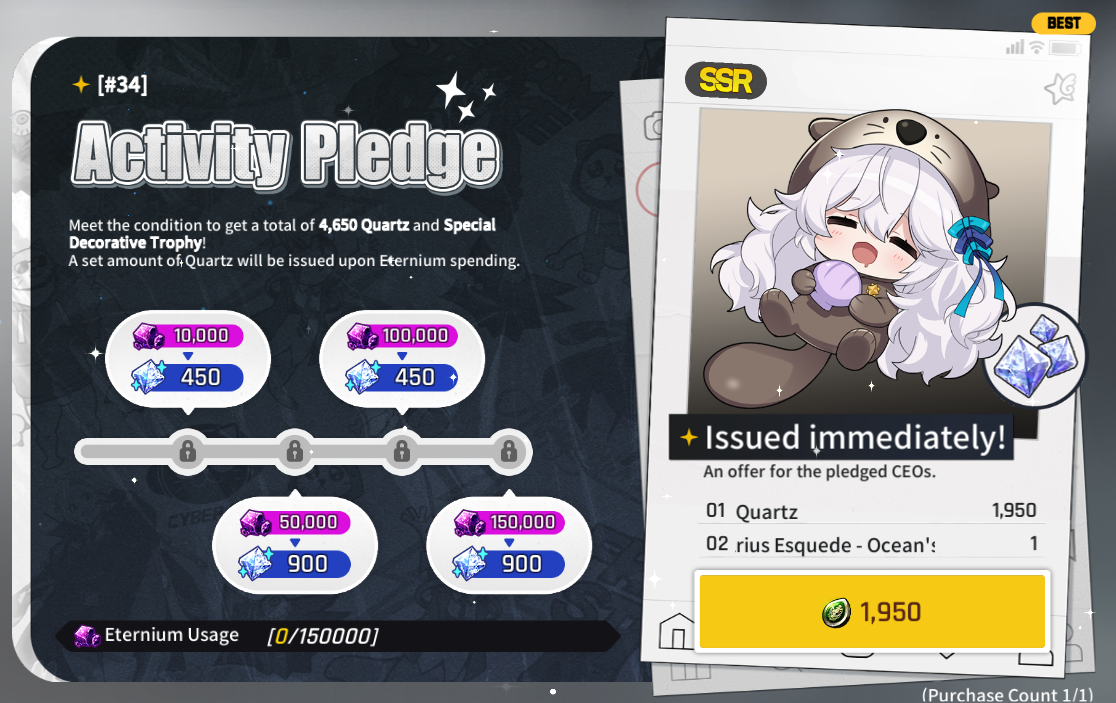Screen dimensions: 1116x703
Task: Click the third lock on the progress bar
Action: [x=402, y=451]
